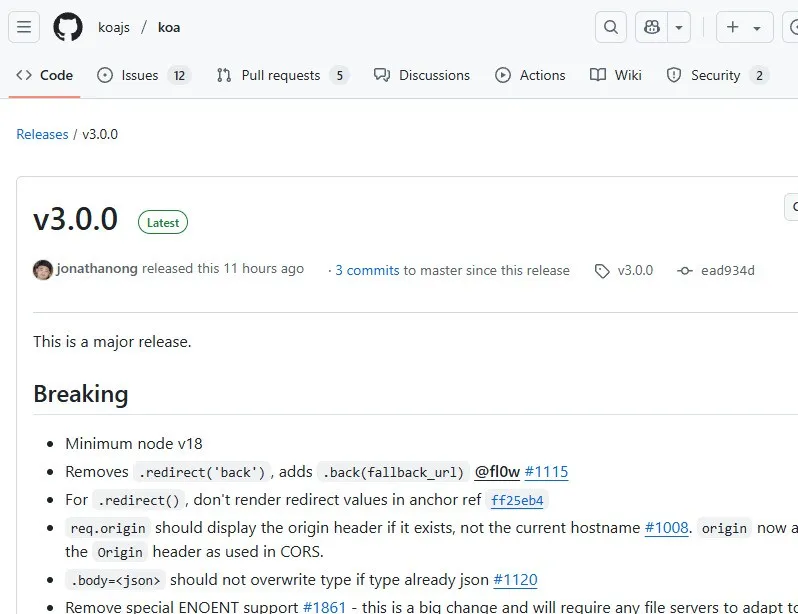This screenshot has height=614, width=798.
Task: Open the koa repository link
Action: [169, 27]
